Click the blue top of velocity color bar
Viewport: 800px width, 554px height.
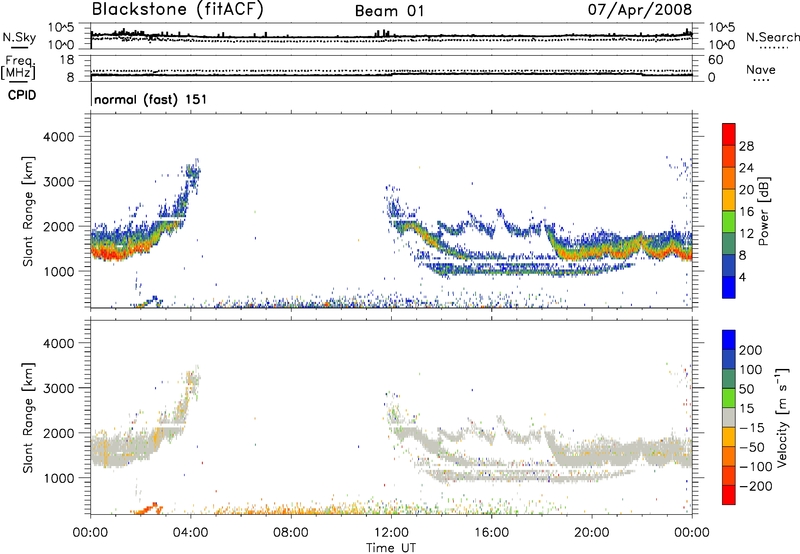point(729,339)
